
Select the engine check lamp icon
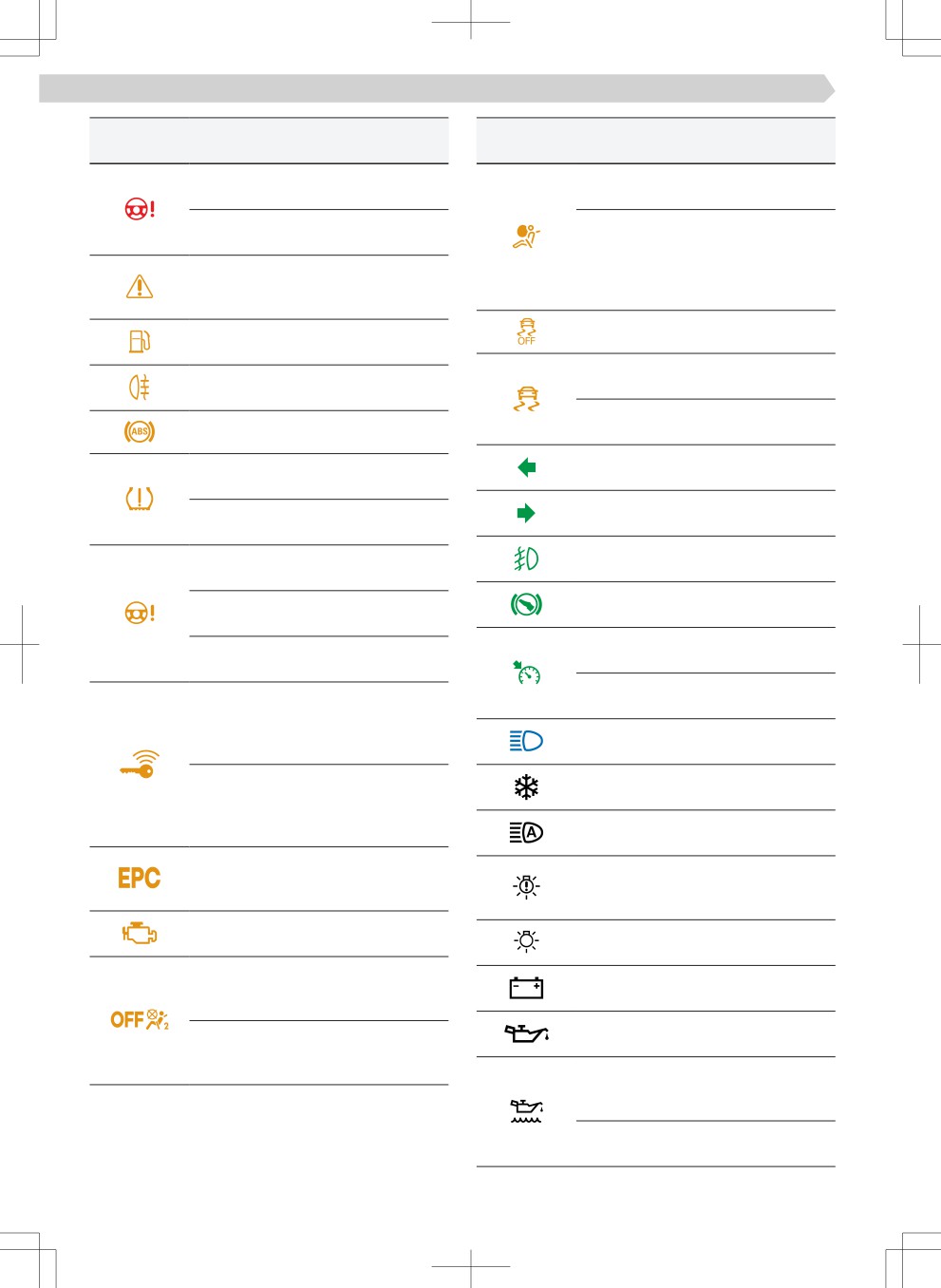click(x=140, y=934)
